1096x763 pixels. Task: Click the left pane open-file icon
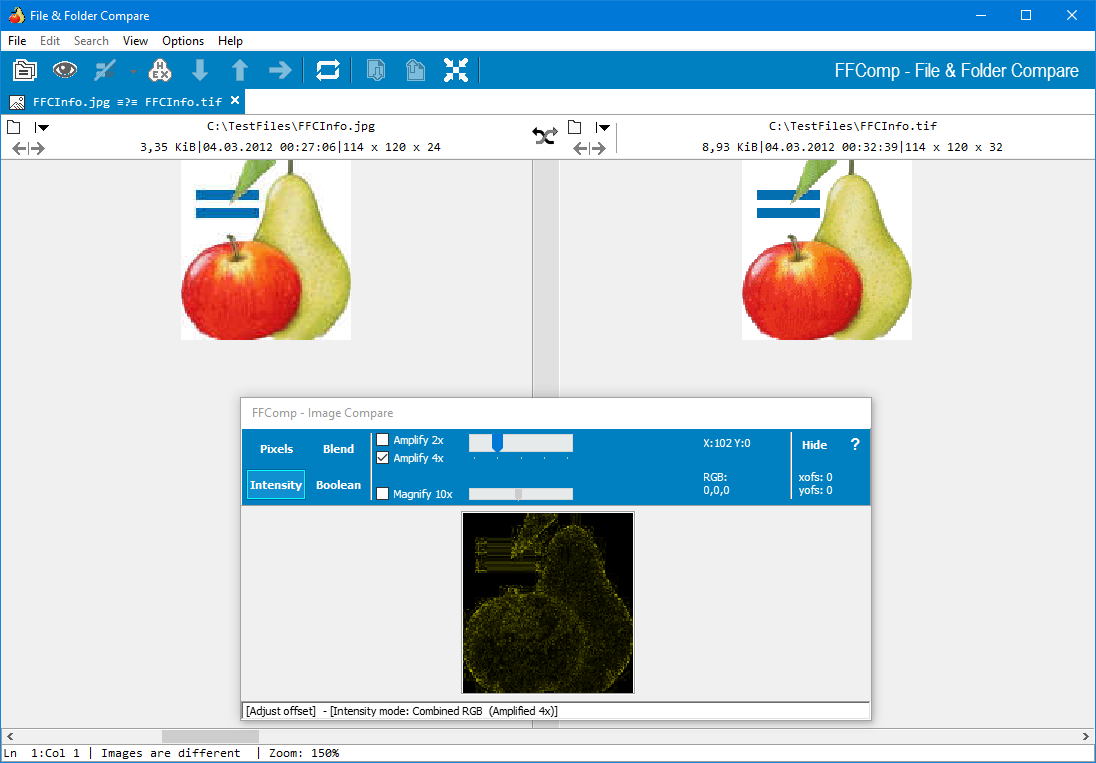[x=13, y=127]
